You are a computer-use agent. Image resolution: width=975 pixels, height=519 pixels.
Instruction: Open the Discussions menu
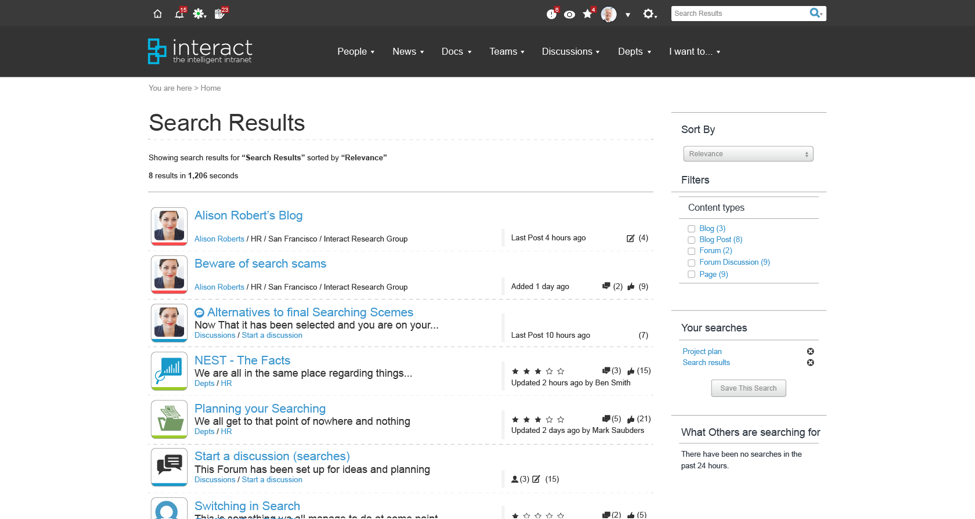click(571, 52)
